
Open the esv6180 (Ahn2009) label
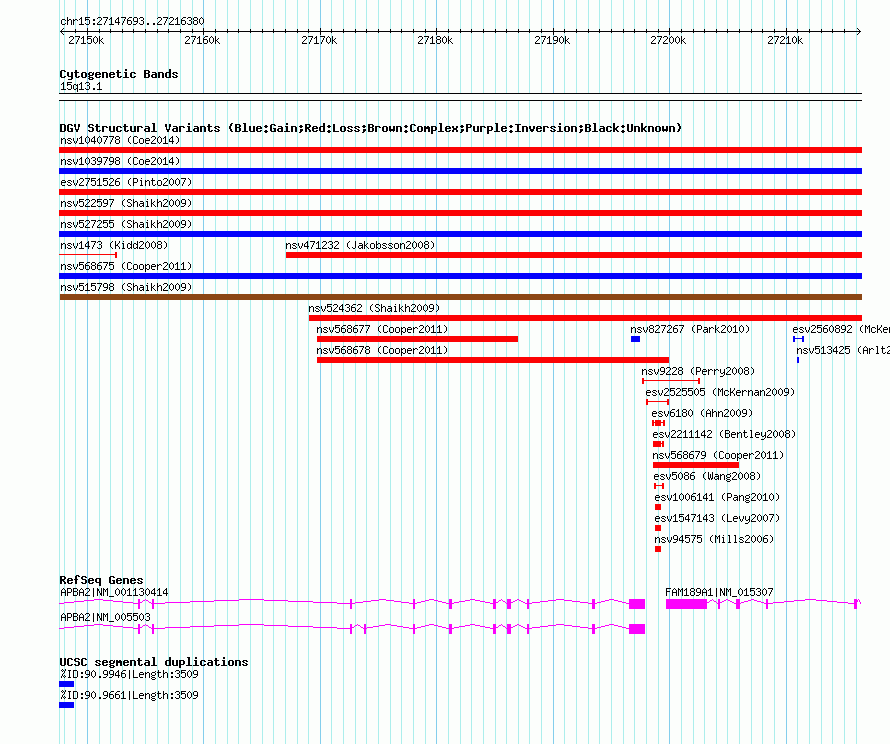702,413
